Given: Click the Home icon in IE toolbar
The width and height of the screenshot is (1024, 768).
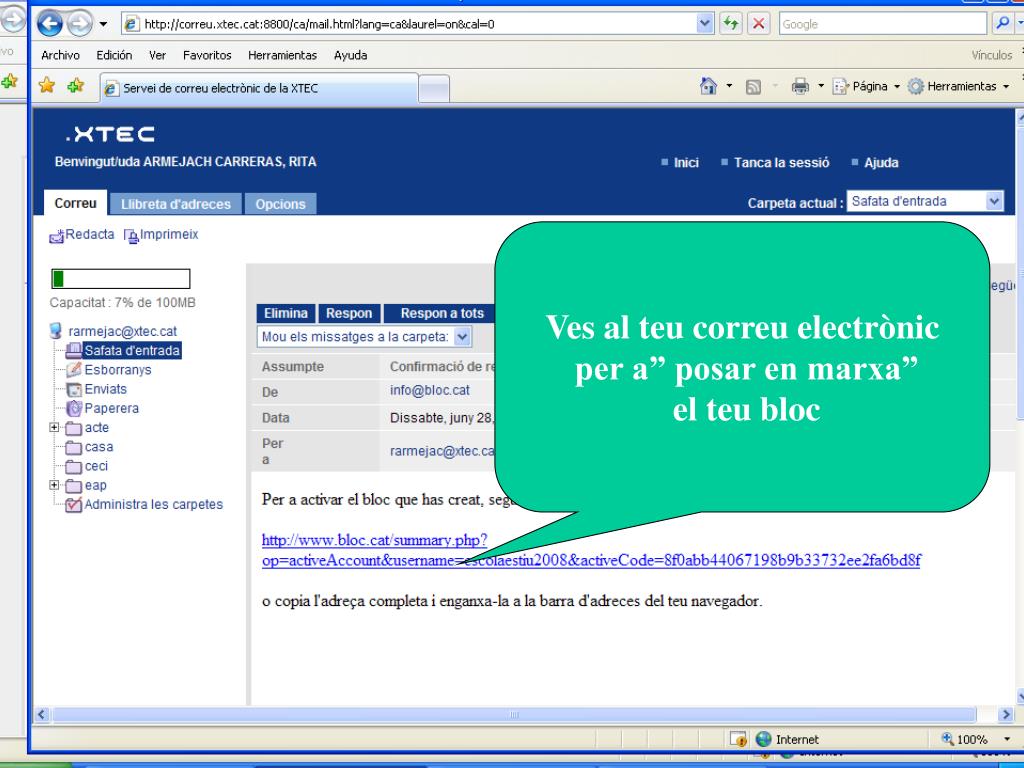Looking at the screenshot, I should pyautogui.click(x=707, y=87).
